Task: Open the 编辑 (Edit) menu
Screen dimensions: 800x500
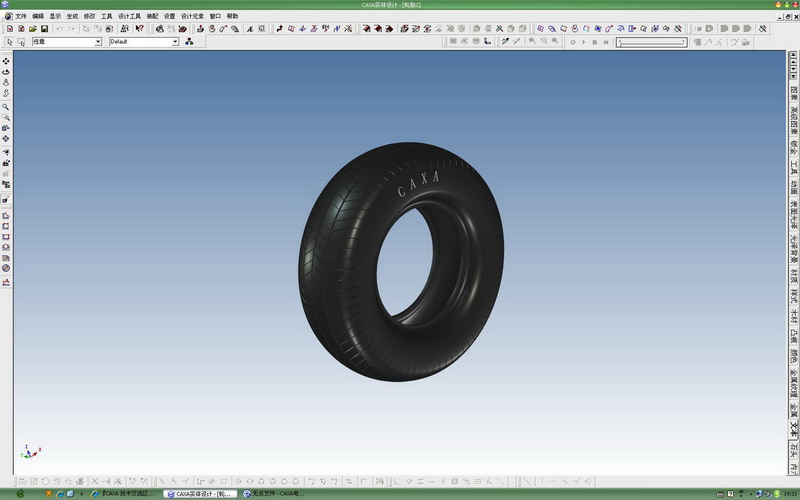Action: click(38, 16)
